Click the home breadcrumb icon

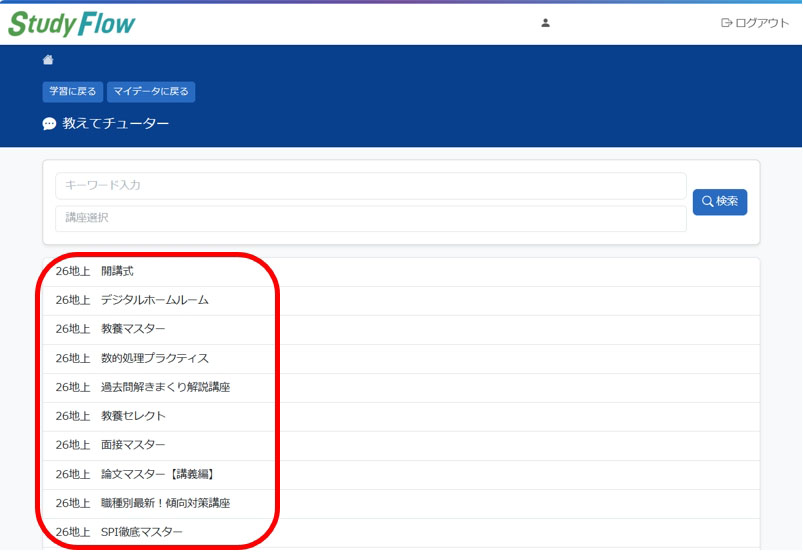click(48, 60)
